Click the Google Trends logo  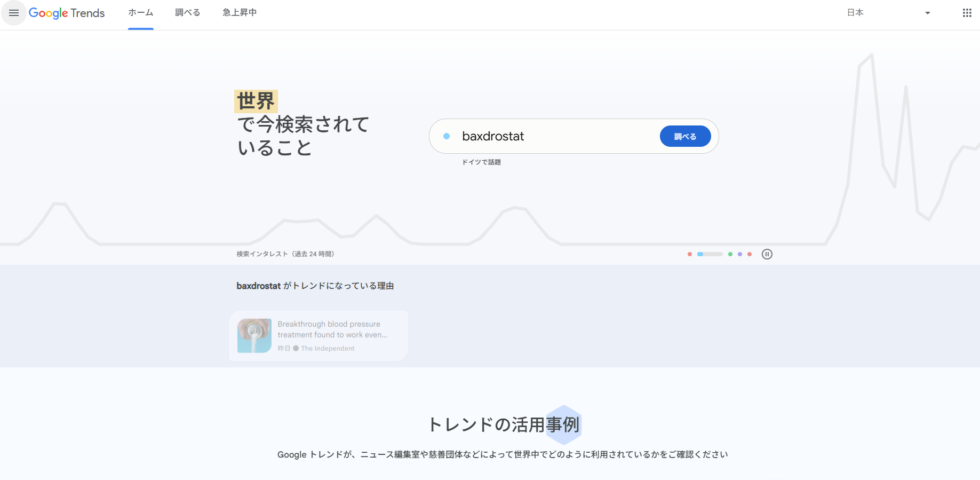(66, 13)
